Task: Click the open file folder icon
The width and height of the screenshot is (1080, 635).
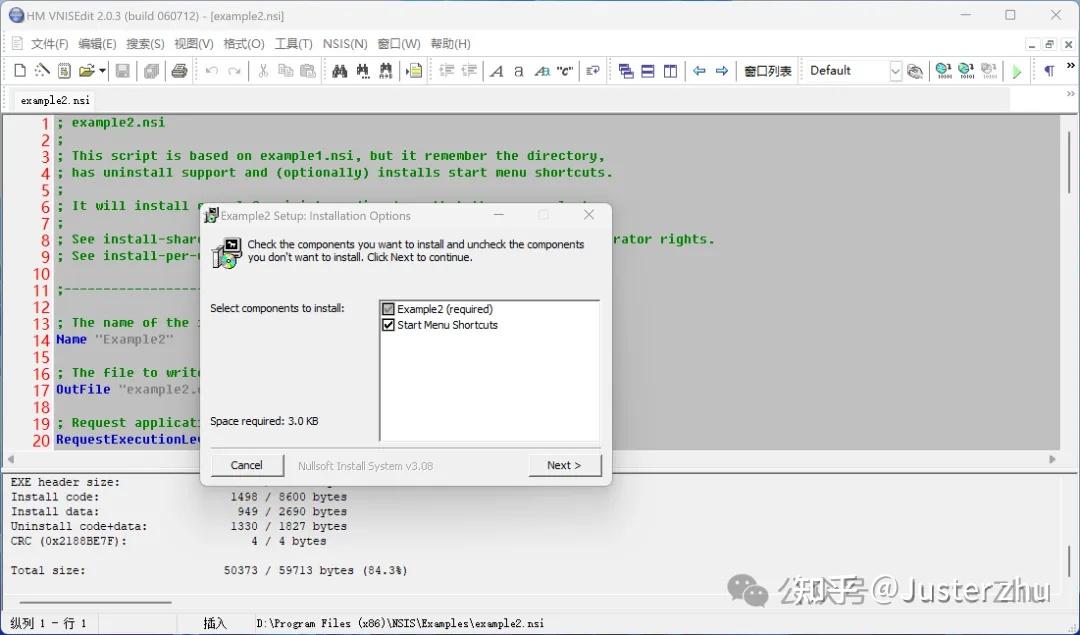Action: (x=86, y=71)
